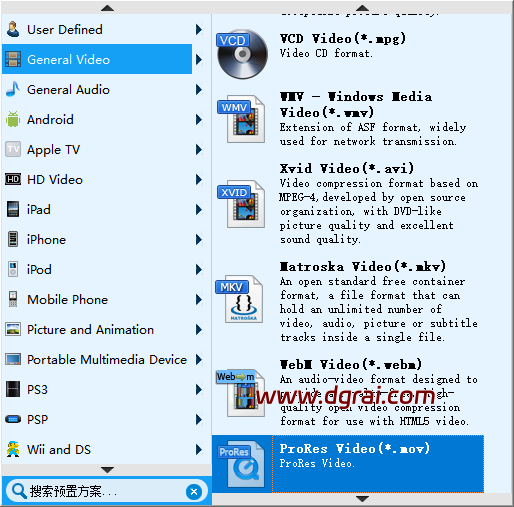Click the format list scroll-down arrow
Viewport: 514px width, 507px height.
coord(362,499)
